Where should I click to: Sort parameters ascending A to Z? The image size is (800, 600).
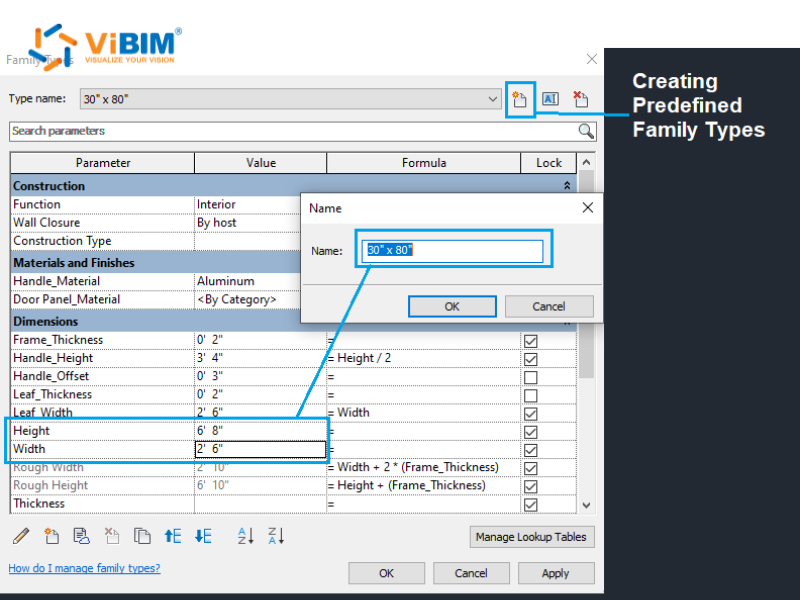(245, 536)
